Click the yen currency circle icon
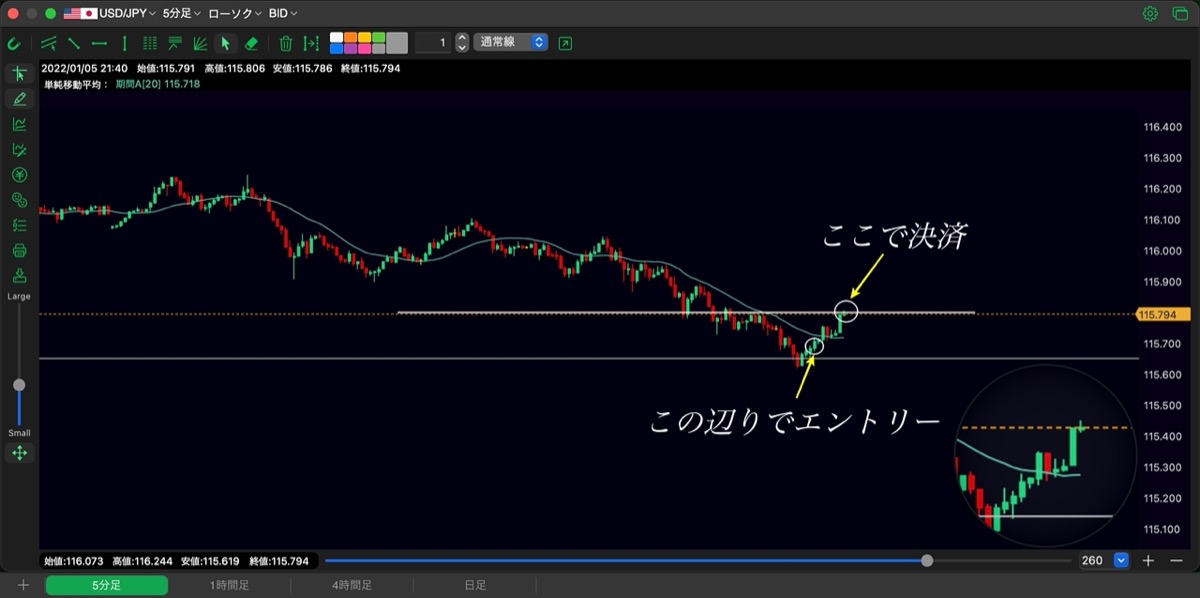Viewport: 1200px width, 598px height. tap(19, 175)
